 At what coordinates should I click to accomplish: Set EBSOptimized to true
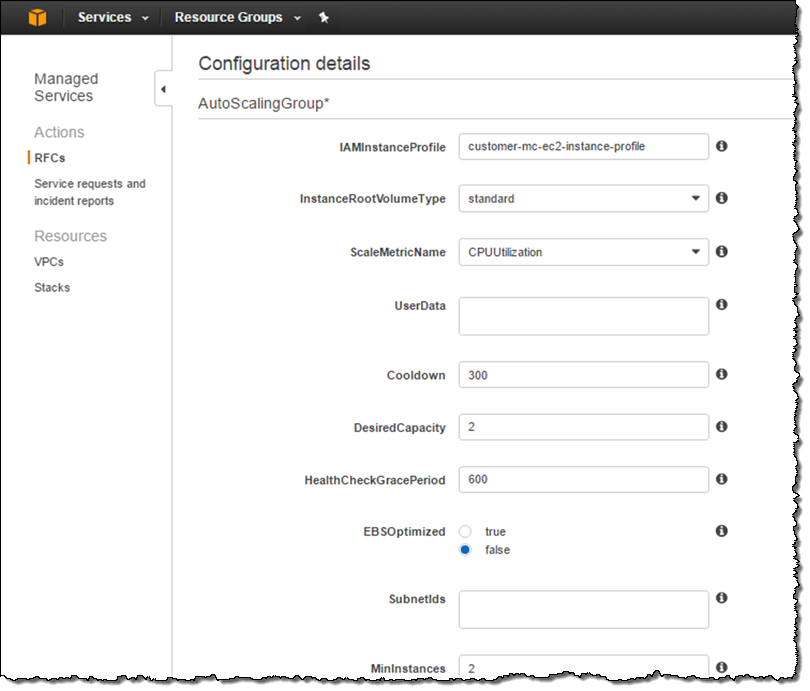465,532
